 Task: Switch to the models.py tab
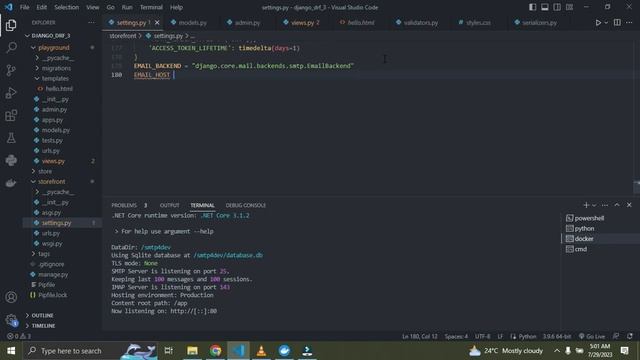pos(189,22)
